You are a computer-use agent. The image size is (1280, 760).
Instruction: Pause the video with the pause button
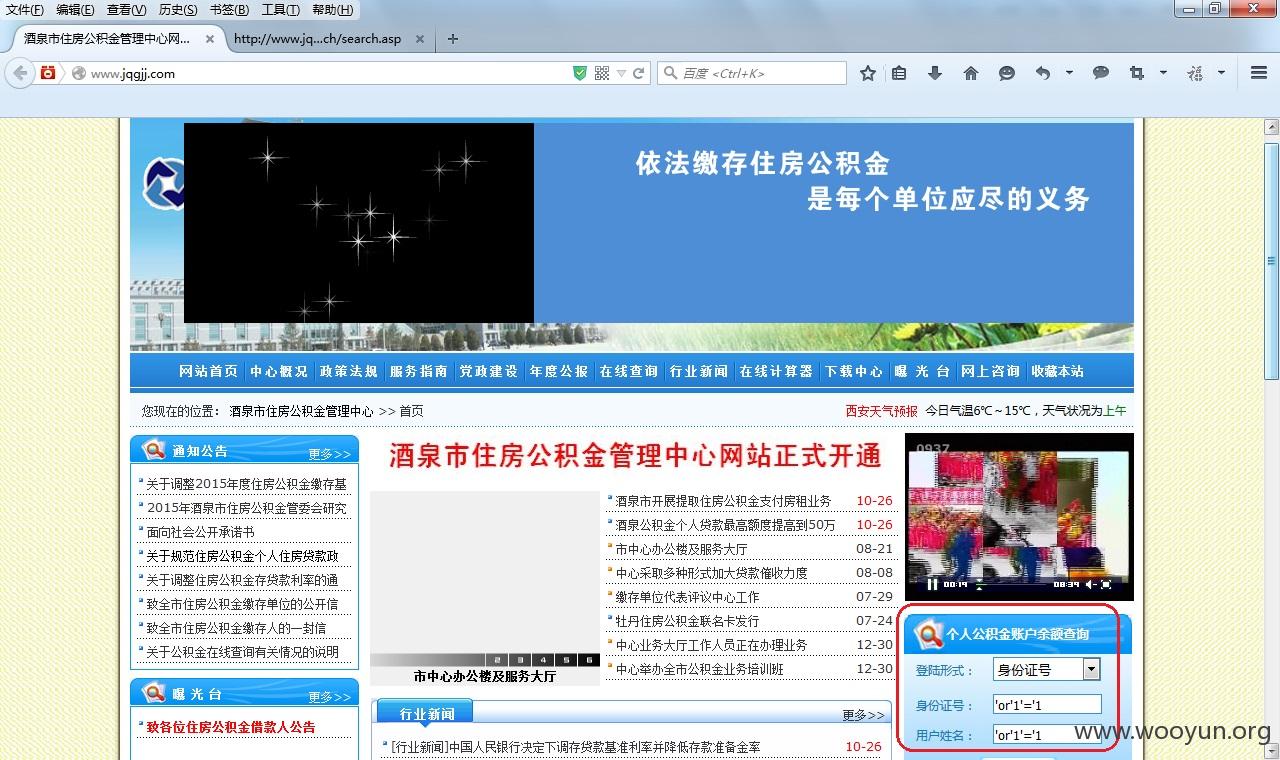[x=932, y=584]
